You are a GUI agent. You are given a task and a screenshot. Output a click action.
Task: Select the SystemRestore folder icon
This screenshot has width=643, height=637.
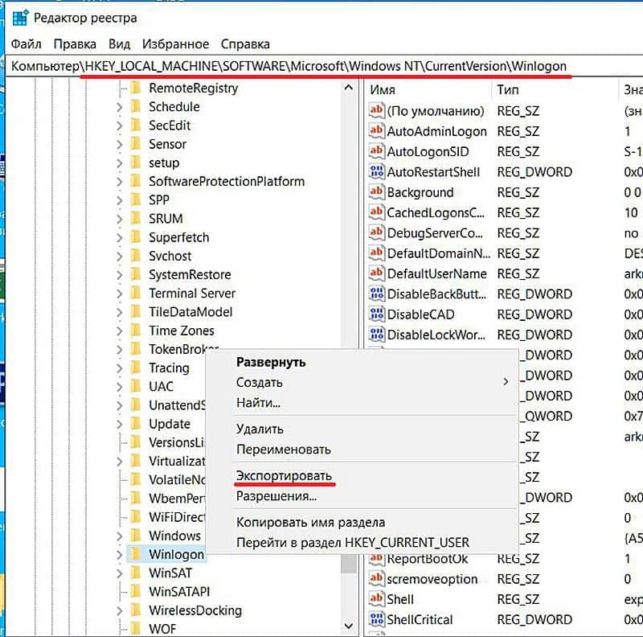[x=135, y=274]
